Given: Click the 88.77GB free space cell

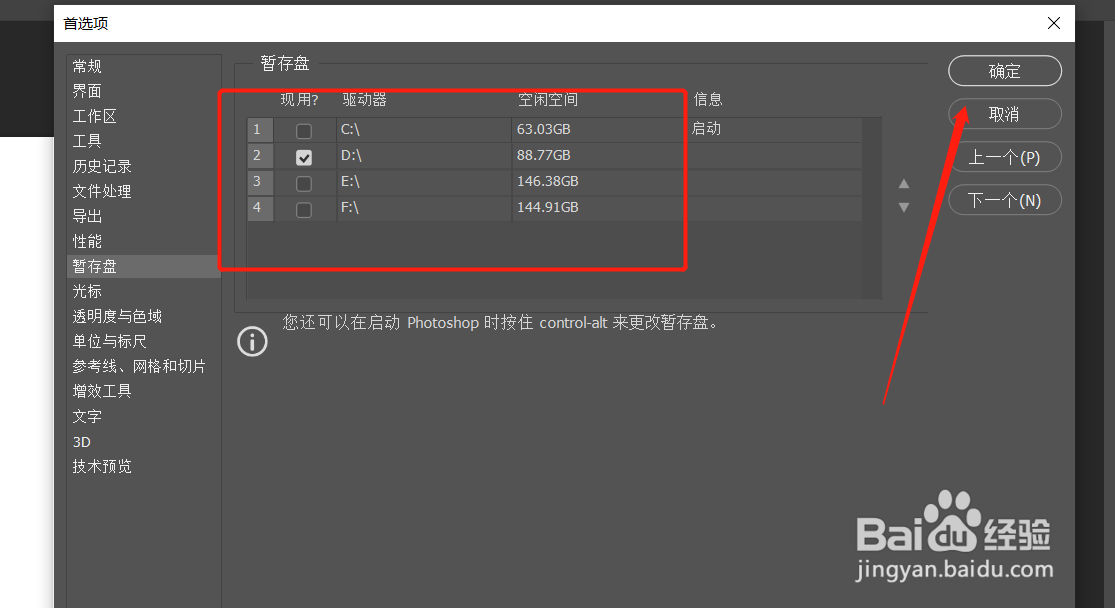Looking at the screenshot, I should [x=599, y=156].
